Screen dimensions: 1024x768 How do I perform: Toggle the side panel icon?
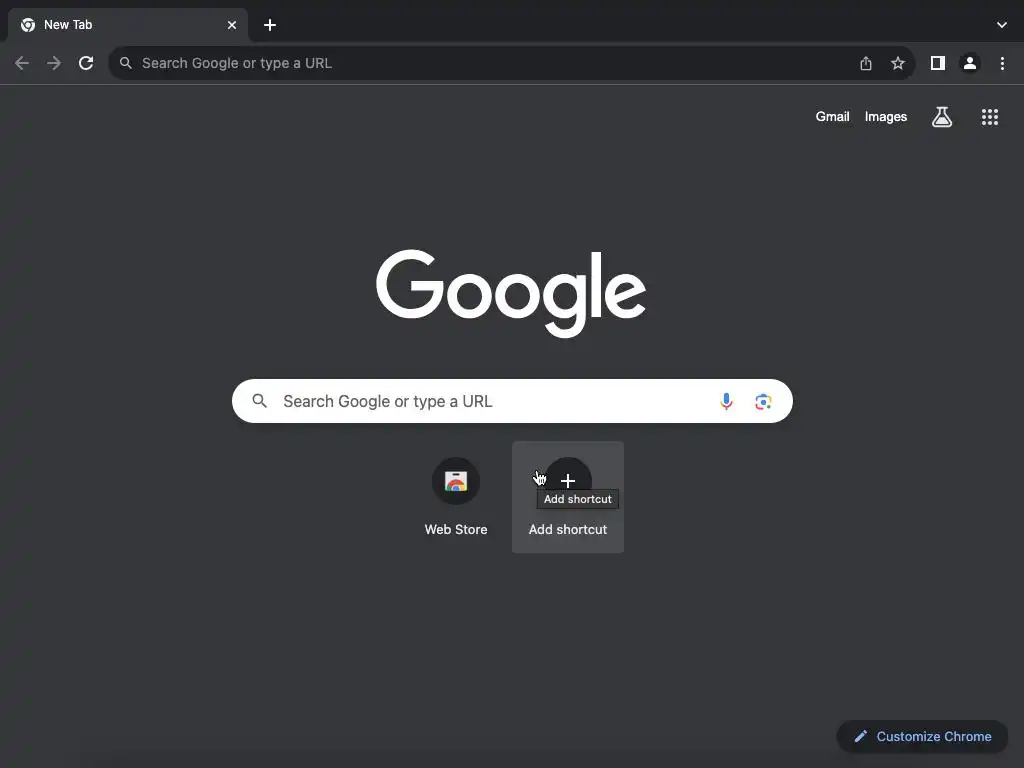tap(938, 63)
